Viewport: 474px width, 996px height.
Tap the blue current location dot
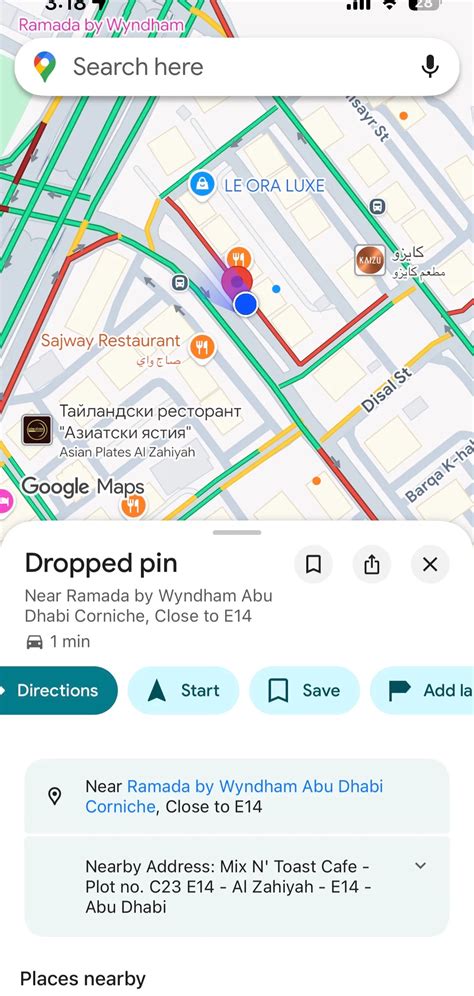click(x=245, y=304)
